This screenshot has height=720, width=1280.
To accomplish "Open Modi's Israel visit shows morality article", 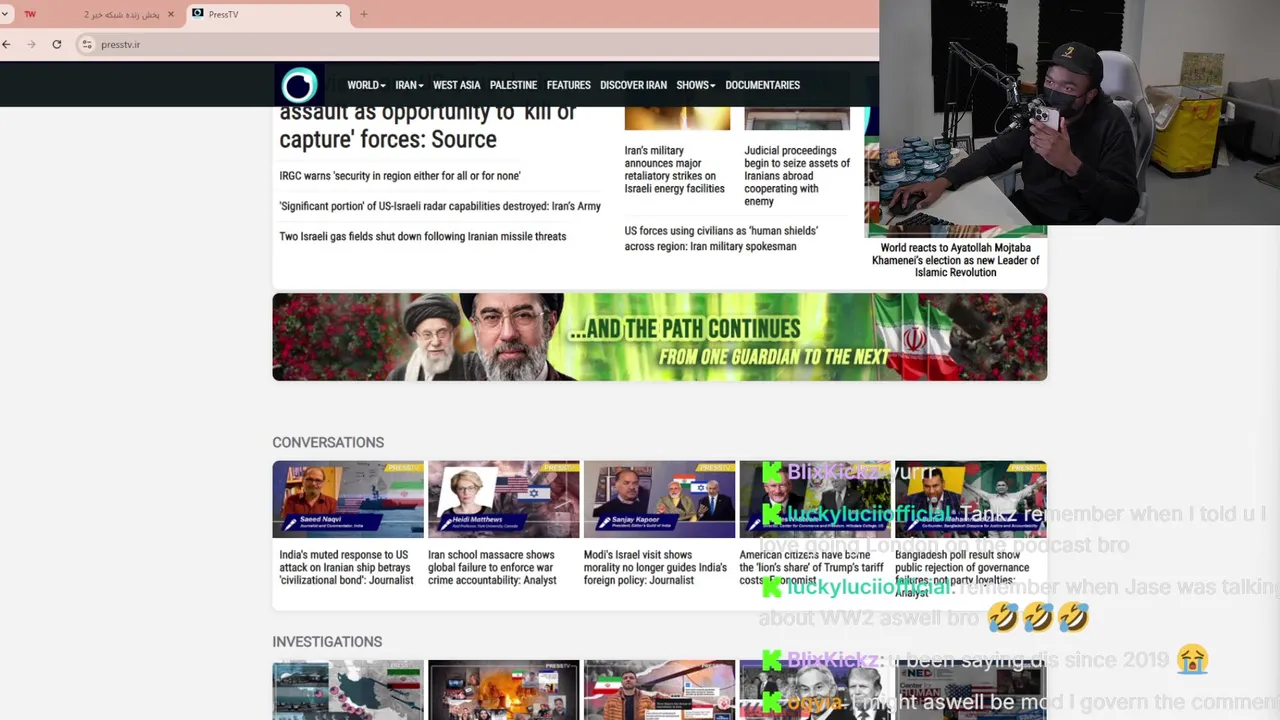I will pos(655,567).
